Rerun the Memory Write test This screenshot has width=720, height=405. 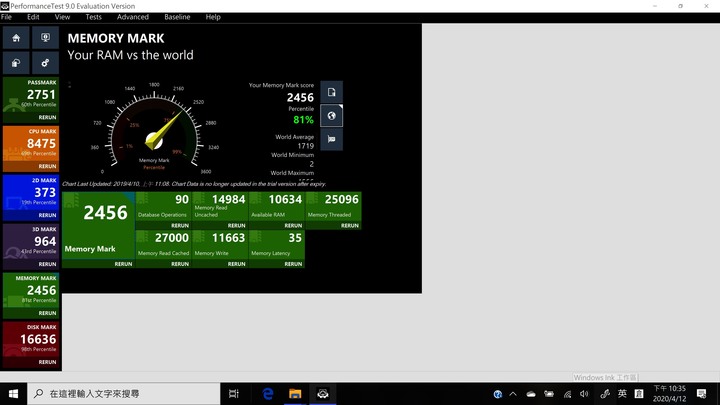coord(236,264)
